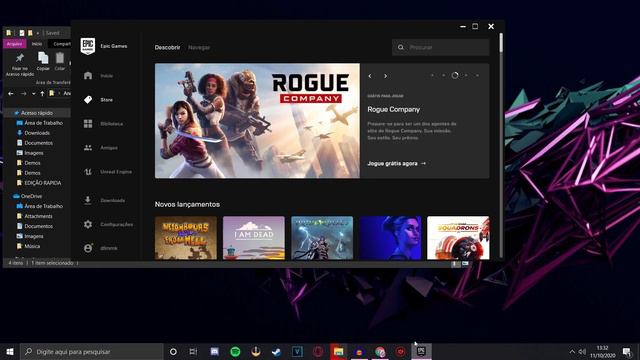The image size is (640, 360).
Task: Select OneDrive in the Explorer tree
Action: click(31, 196)
